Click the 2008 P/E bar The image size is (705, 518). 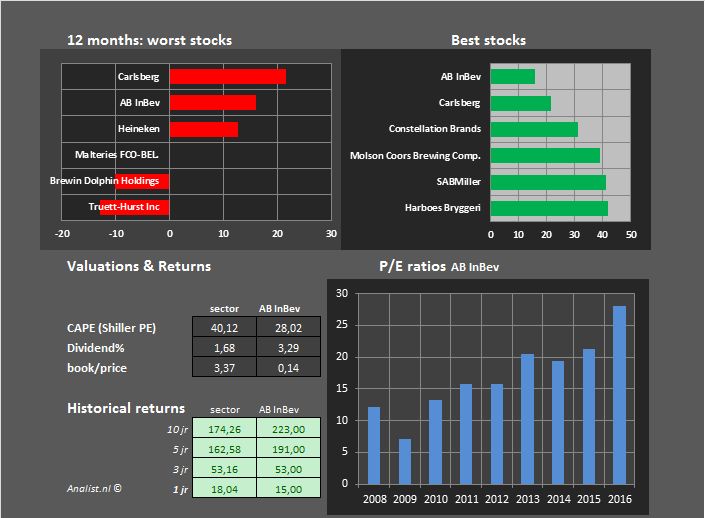pyautogui.click(x=374, y=446)
